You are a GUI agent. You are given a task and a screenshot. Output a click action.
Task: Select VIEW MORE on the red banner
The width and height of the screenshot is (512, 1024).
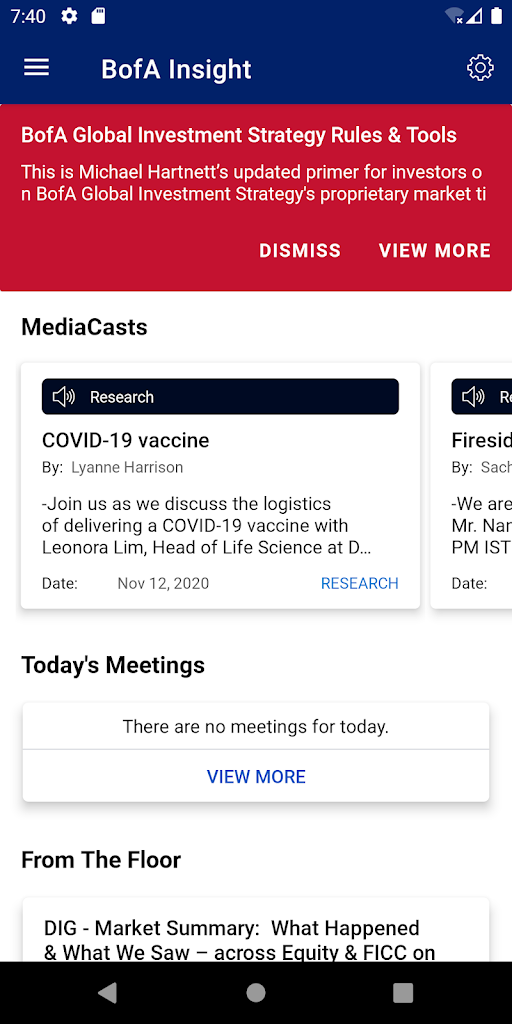435,251
